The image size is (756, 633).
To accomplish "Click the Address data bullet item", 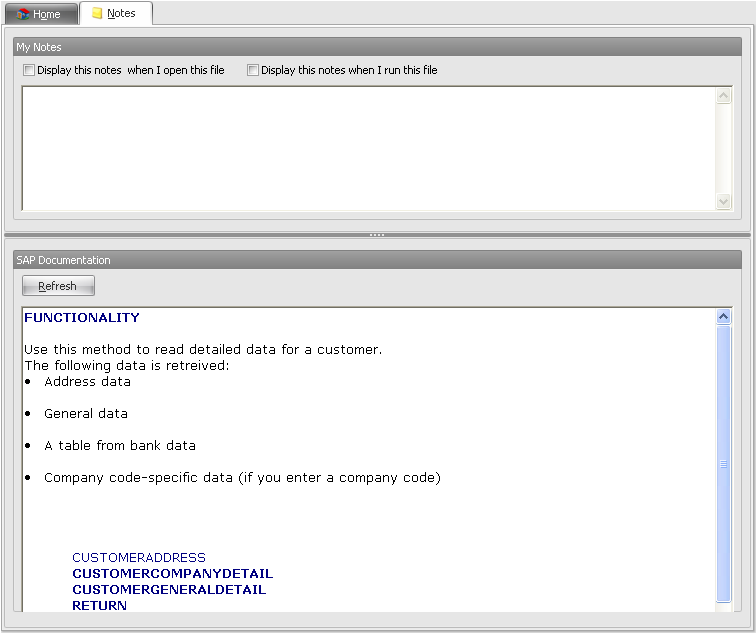I will click(x=87, y=382).
